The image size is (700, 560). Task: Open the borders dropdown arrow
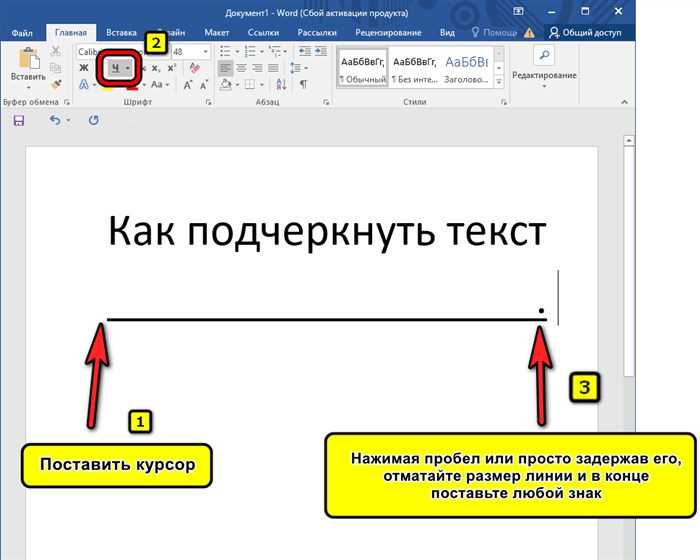click(262, 84)
